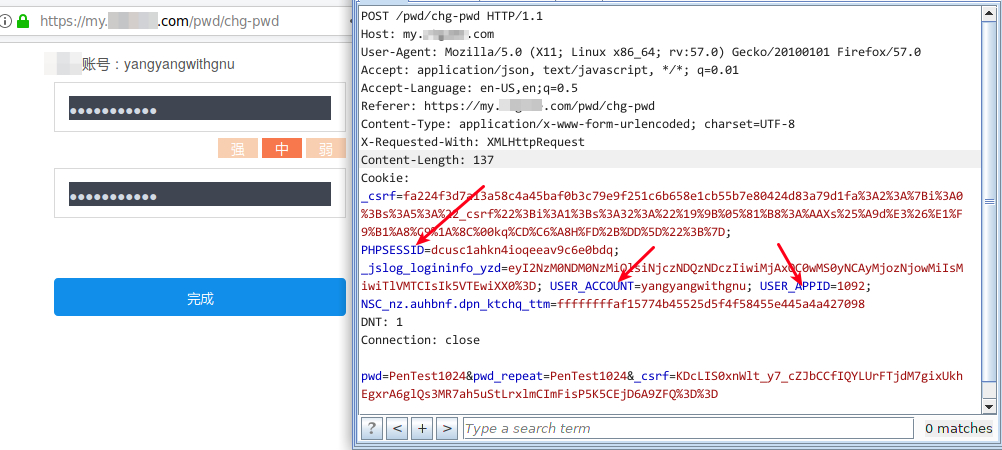Click the browser URL address field
Screen dimensions: 1002x450
click(160, 21)
